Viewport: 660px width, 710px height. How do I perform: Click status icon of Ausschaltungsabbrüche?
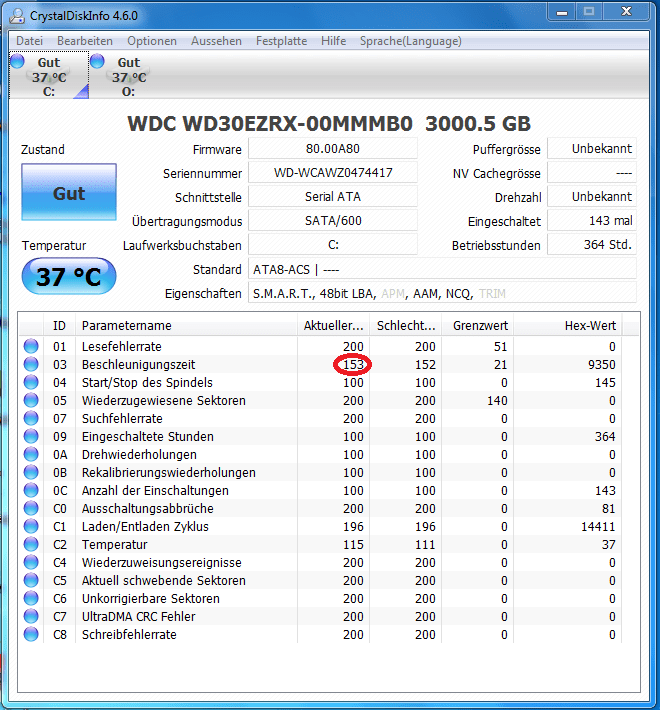click(x=31, y=509)
